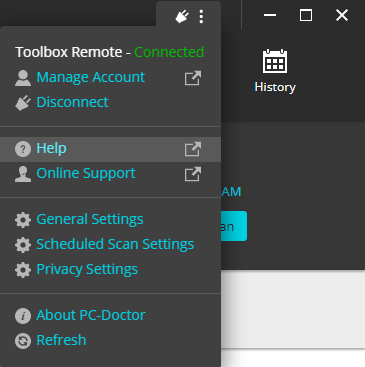Image resolution: width=365 pixels, height=367 pixels.
Task: Click gear icon beside Privacy Settings
Action: tap(23, 270)
